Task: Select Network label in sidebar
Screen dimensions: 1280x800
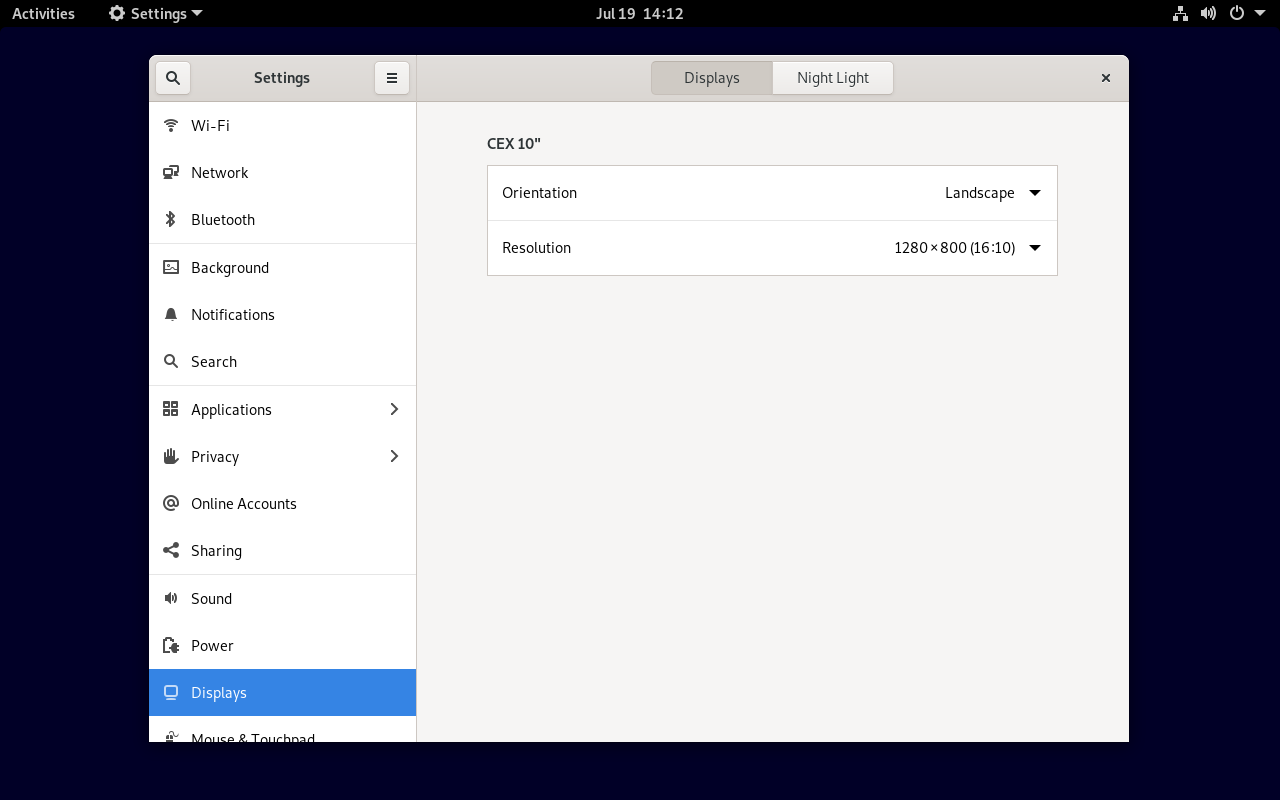Action: [x=220, y=172]
